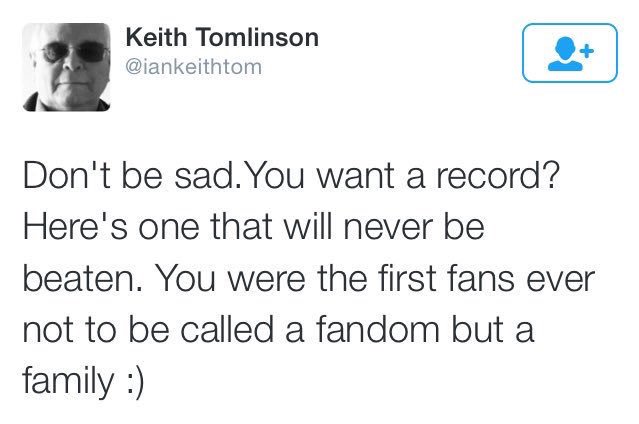The image size is (639, 424).
Task: Select the word "fandom" in the tweet
Action: pyautogui.click(x=377, y=329)
